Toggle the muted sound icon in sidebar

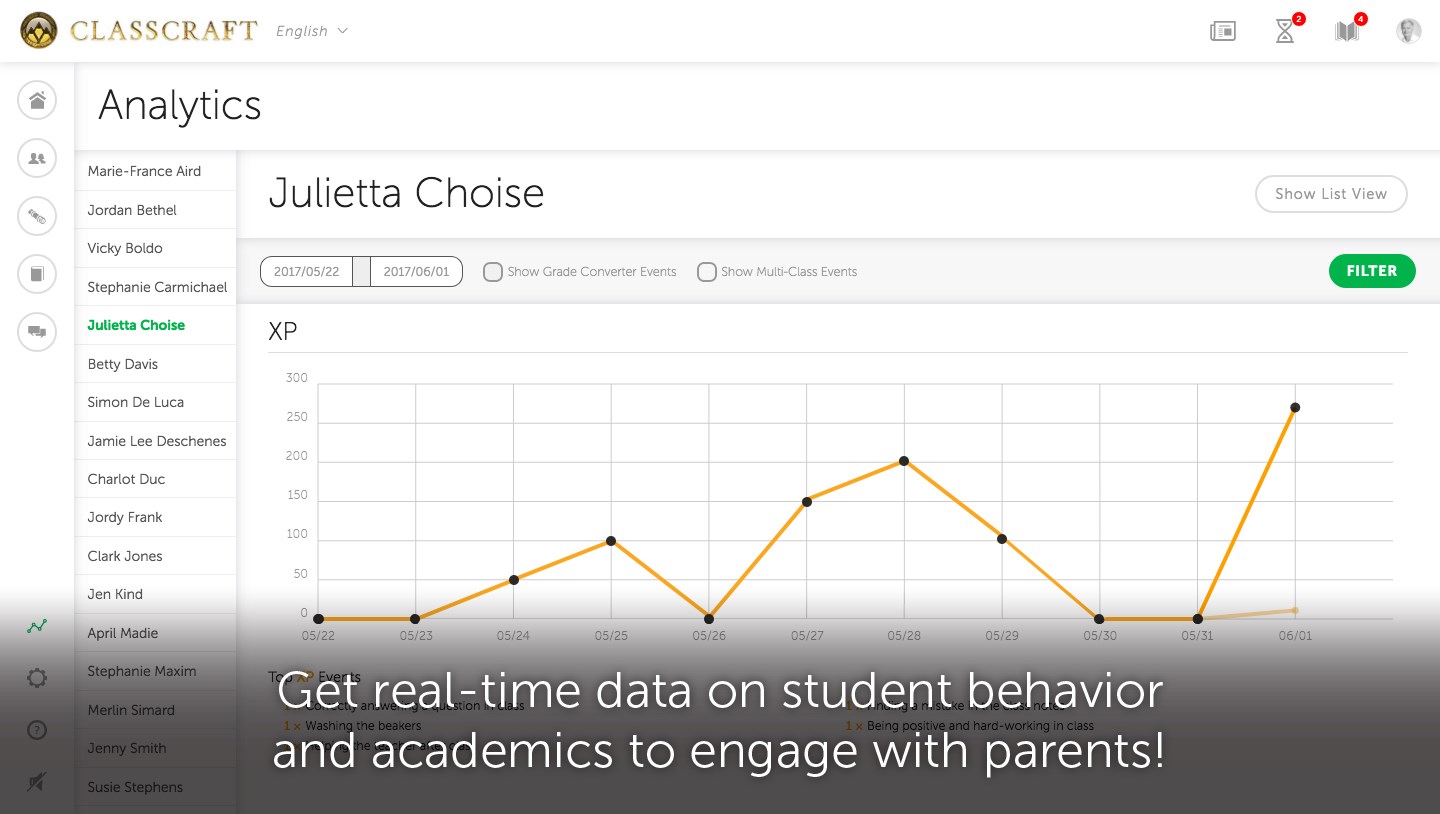37,782
